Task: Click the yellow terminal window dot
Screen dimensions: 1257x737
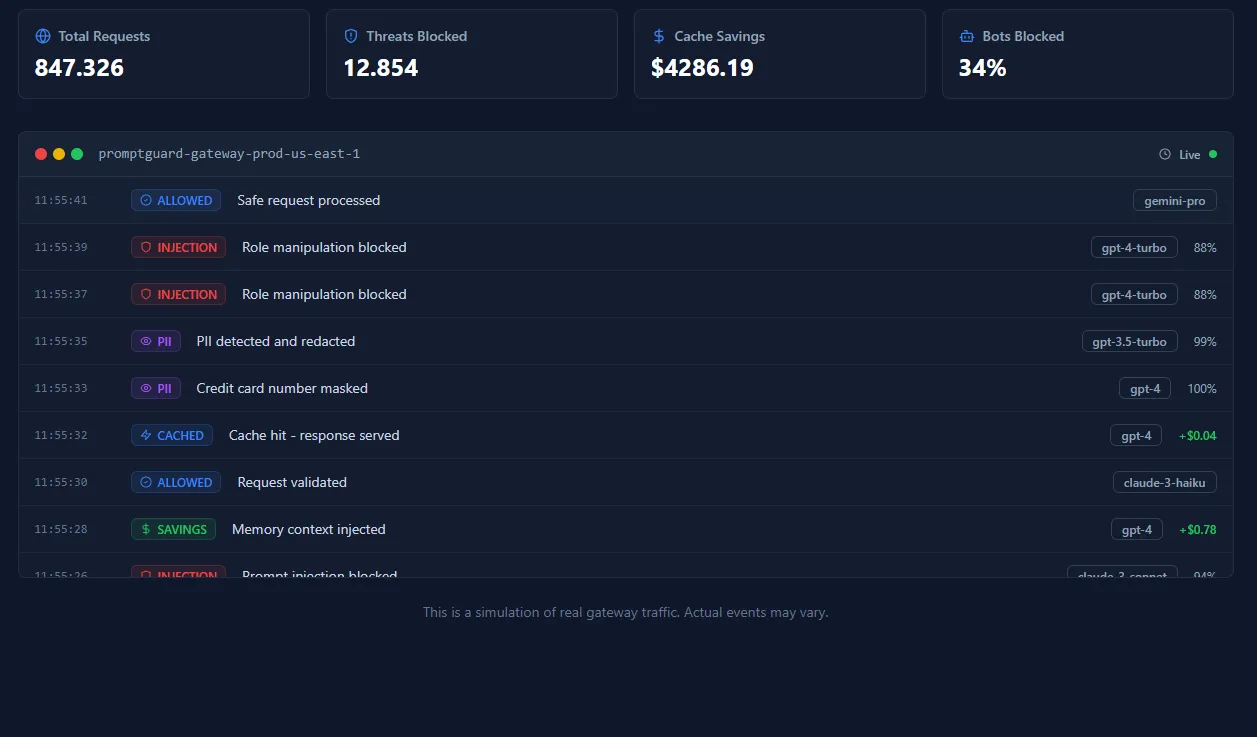Action: 59,154
